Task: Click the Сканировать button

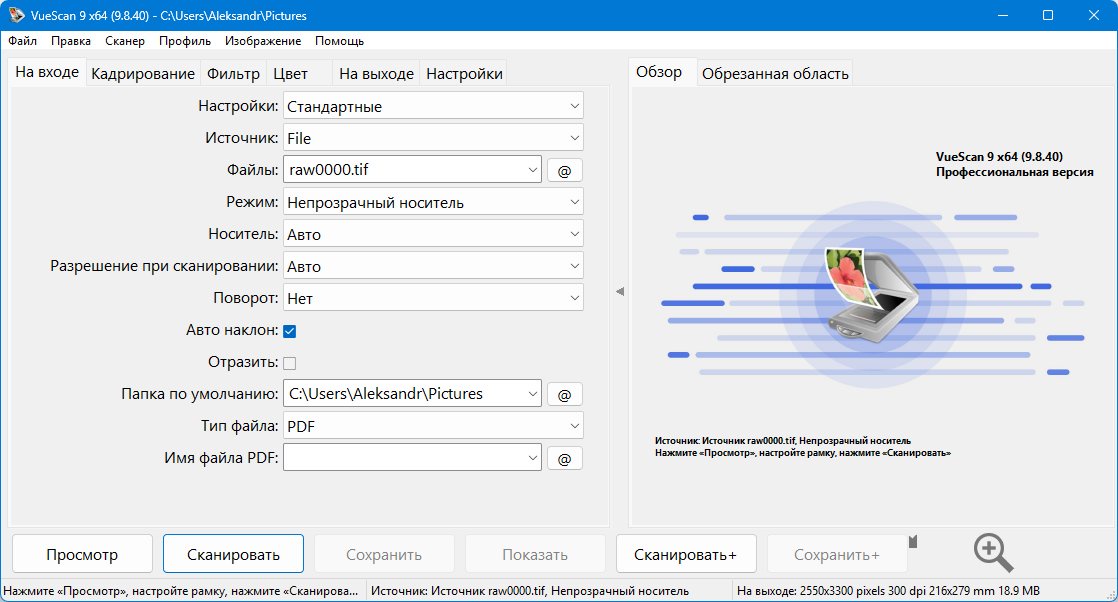Action: 233,554
